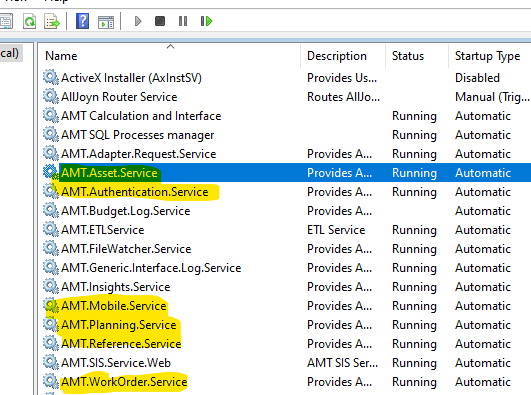Sort by the Name column header
This screenshot has height=395, width=531.
click(x=61, y=56)
